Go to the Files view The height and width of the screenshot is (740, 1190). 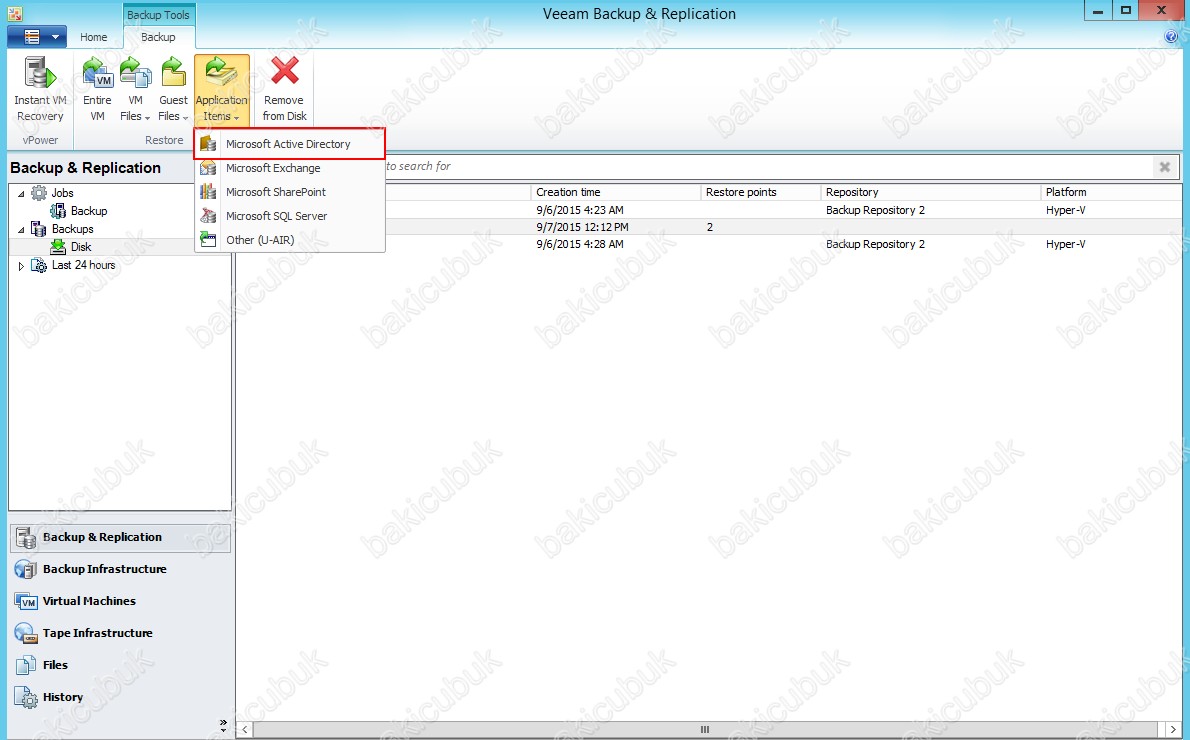[120, 665]
